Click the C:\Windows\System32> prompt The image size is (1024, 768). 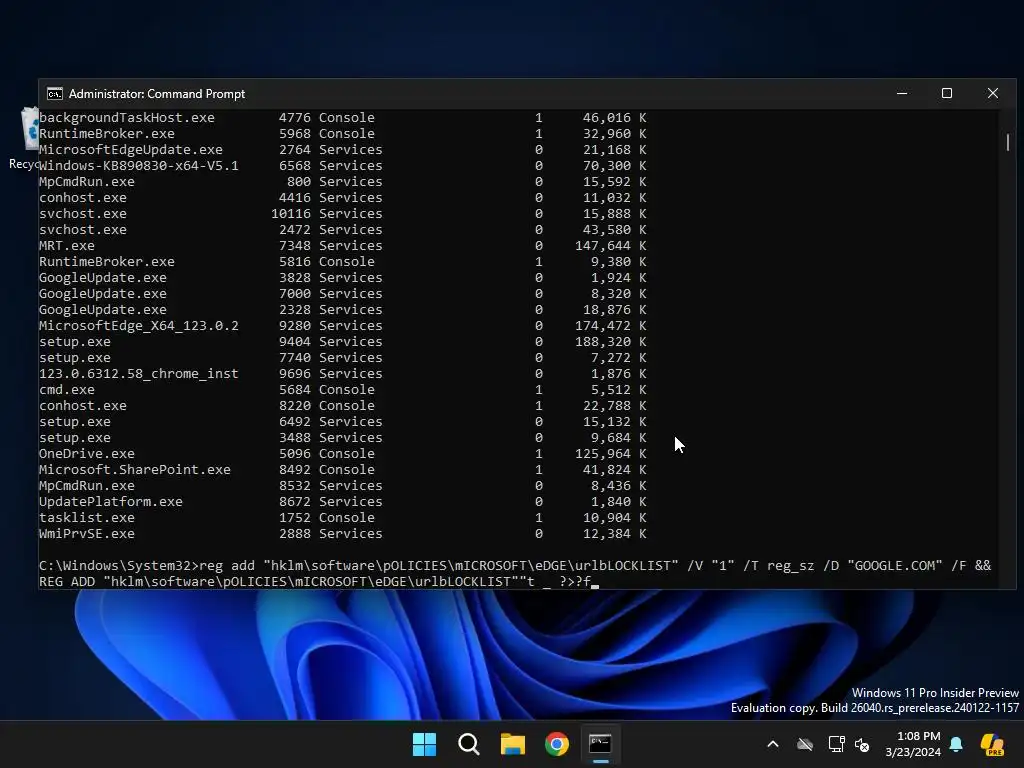[x=119, y=566]
